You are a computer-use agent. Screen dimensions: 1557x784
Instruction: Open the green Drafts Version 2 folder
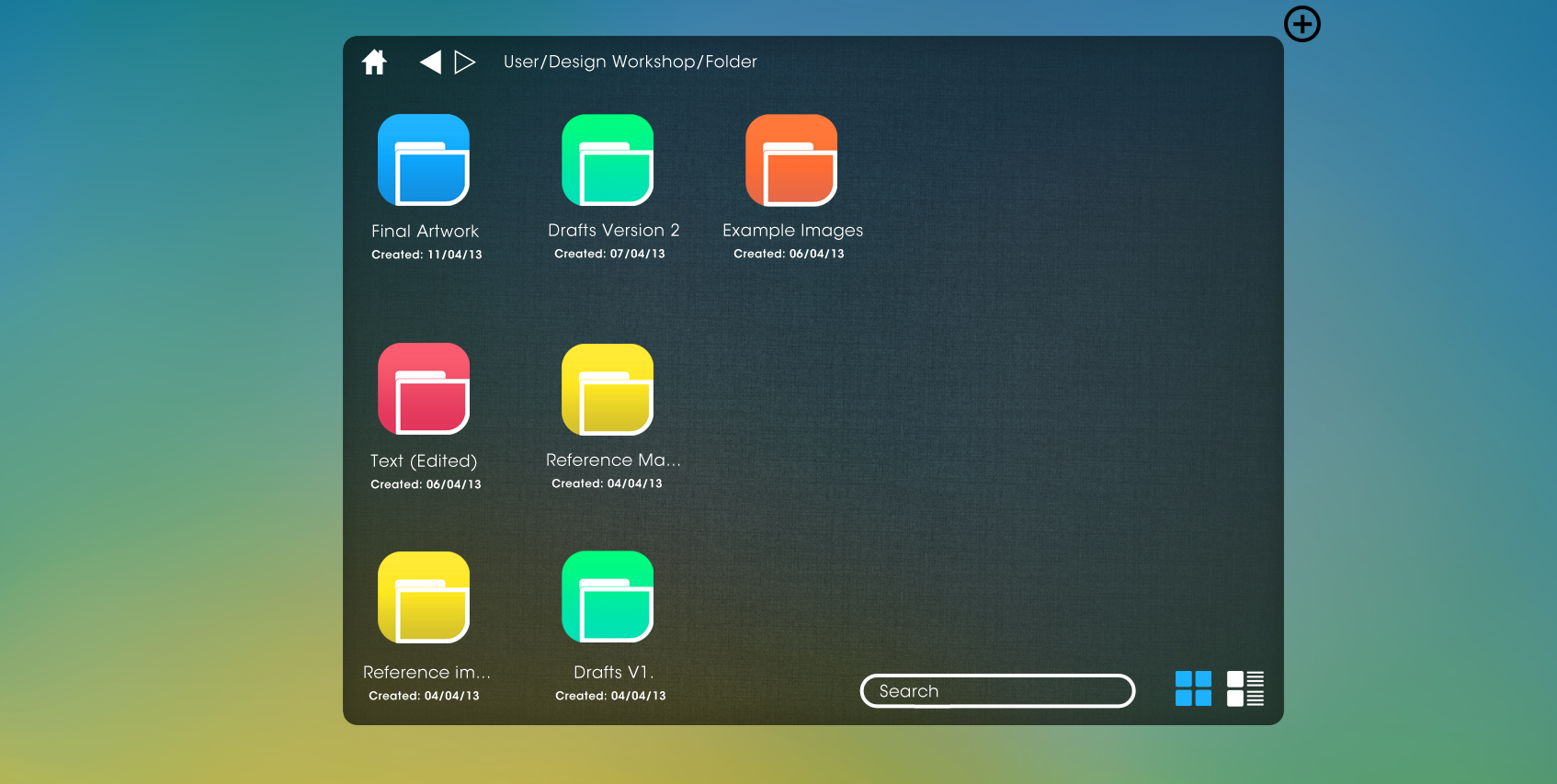pyautogui.click(x=608, y=160)
